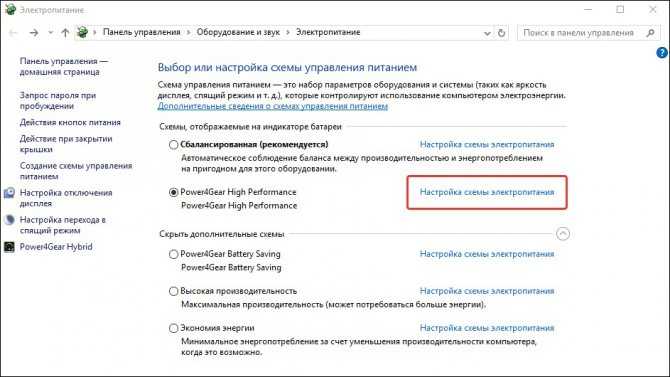Go back with the left arrow
This screenshot has height=377, width=670.
coord(13,32)
